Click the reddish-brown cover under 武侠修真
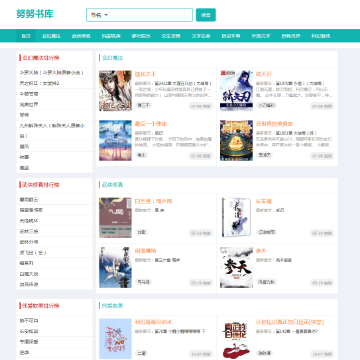Viewport: 360px width, 360px height. pos(115,217)
